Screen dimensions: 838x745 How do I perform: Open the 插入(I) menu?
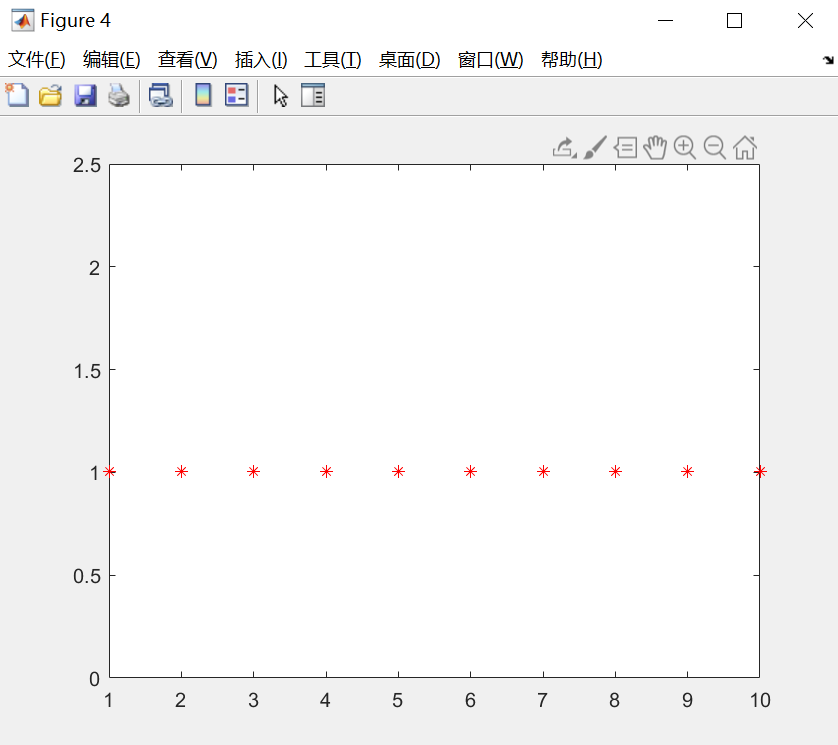click(261, 59)
